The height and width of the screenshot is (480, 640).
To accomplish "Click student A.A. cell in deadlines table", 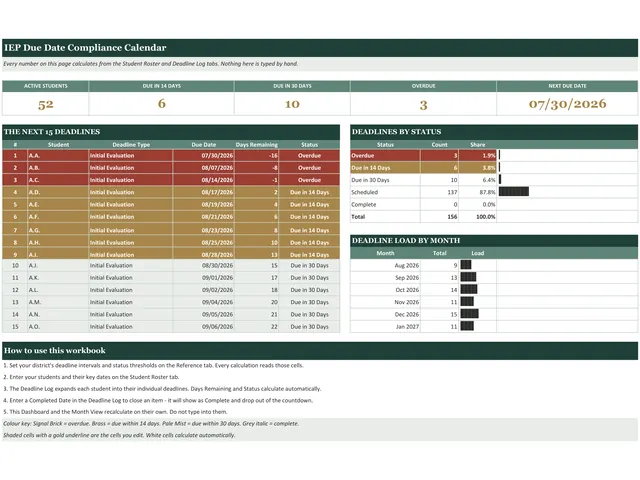I will pyautogui.click(x=58, y=156).
